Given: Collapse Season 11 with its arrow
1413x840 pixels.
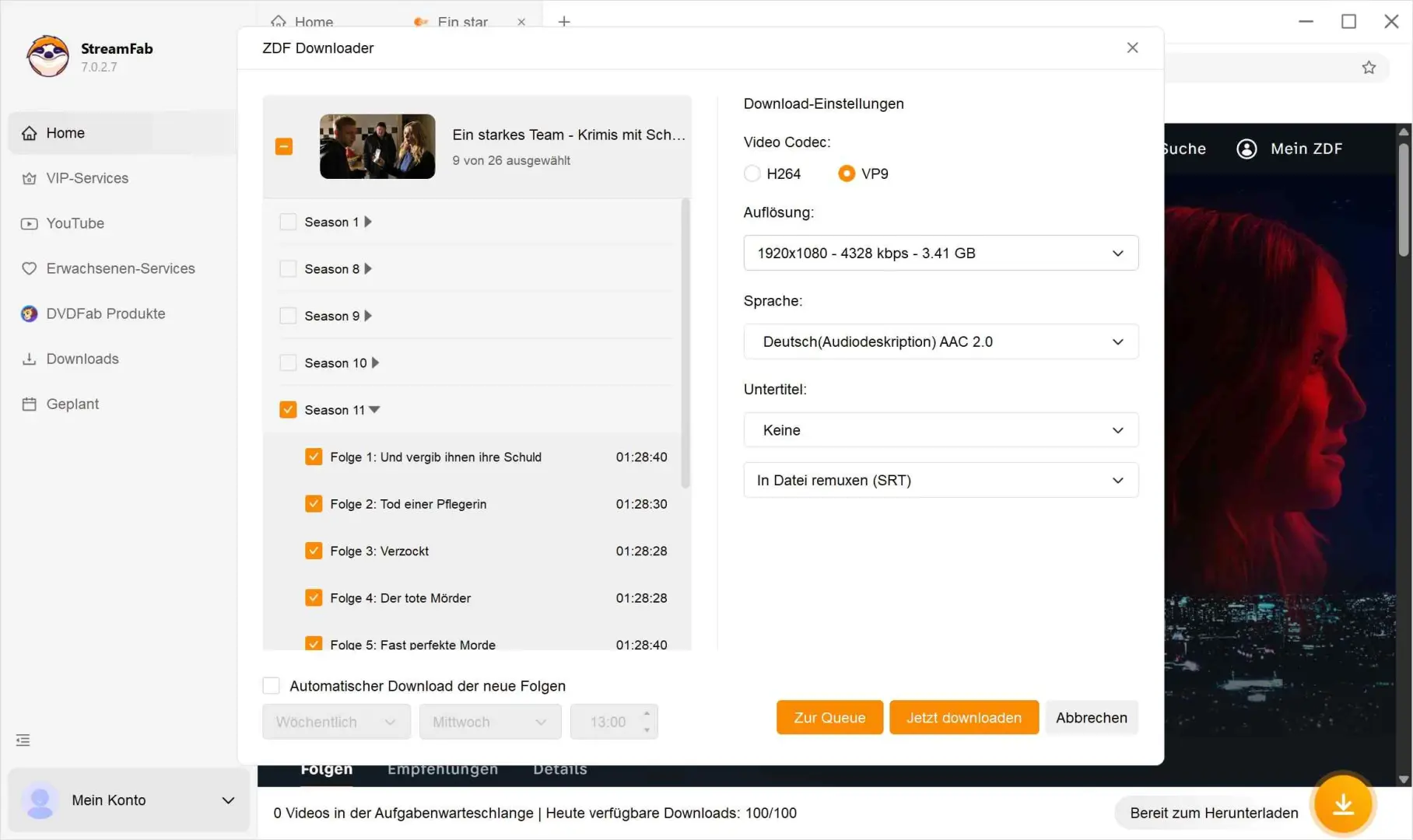Looking at the screenshot, I should point(374,410).
